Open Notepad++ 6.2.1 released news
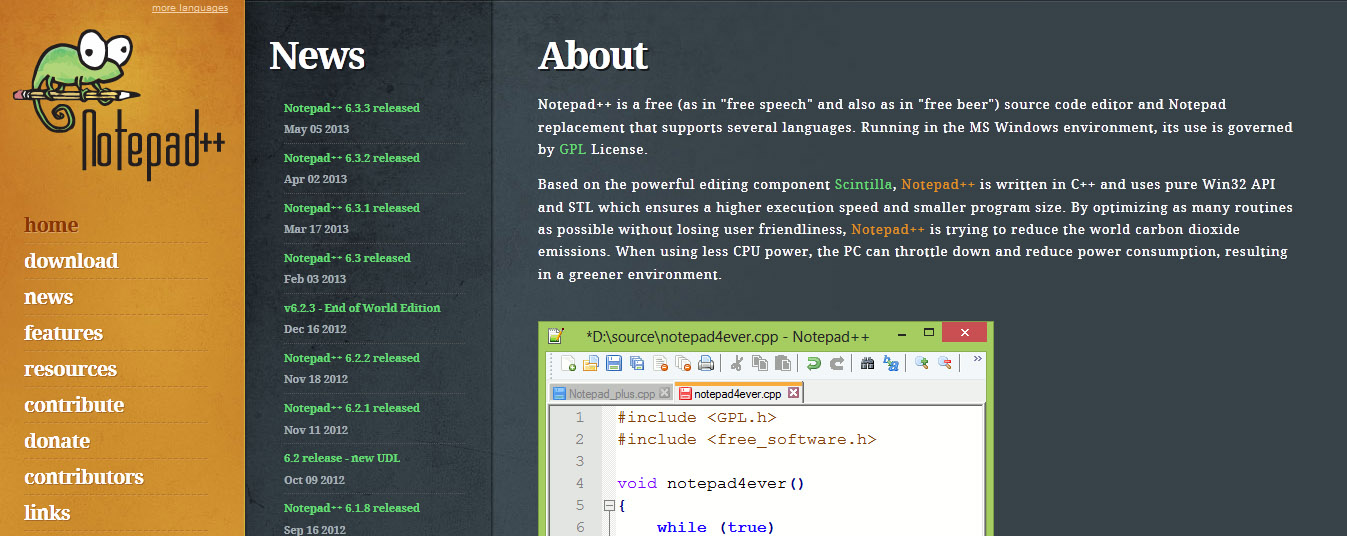Viewport: 1347px width, 536px height. (x=352, y=408)
